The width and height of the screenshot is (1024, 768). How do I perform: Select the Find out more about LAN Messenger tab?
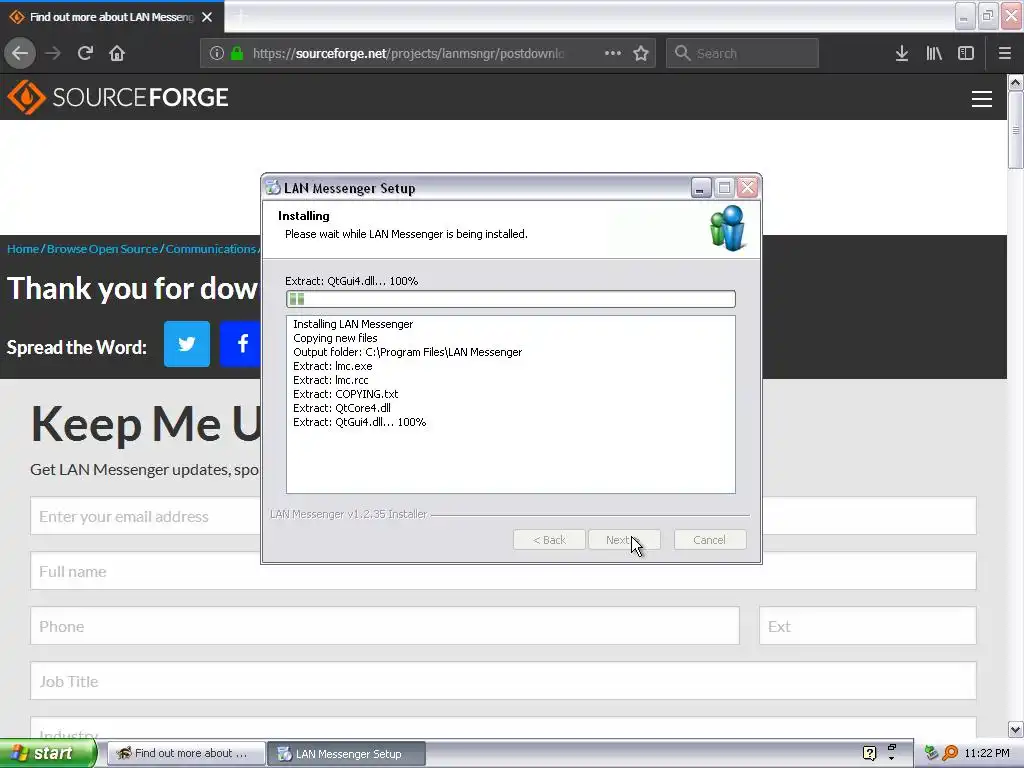[x=111, y=17]
